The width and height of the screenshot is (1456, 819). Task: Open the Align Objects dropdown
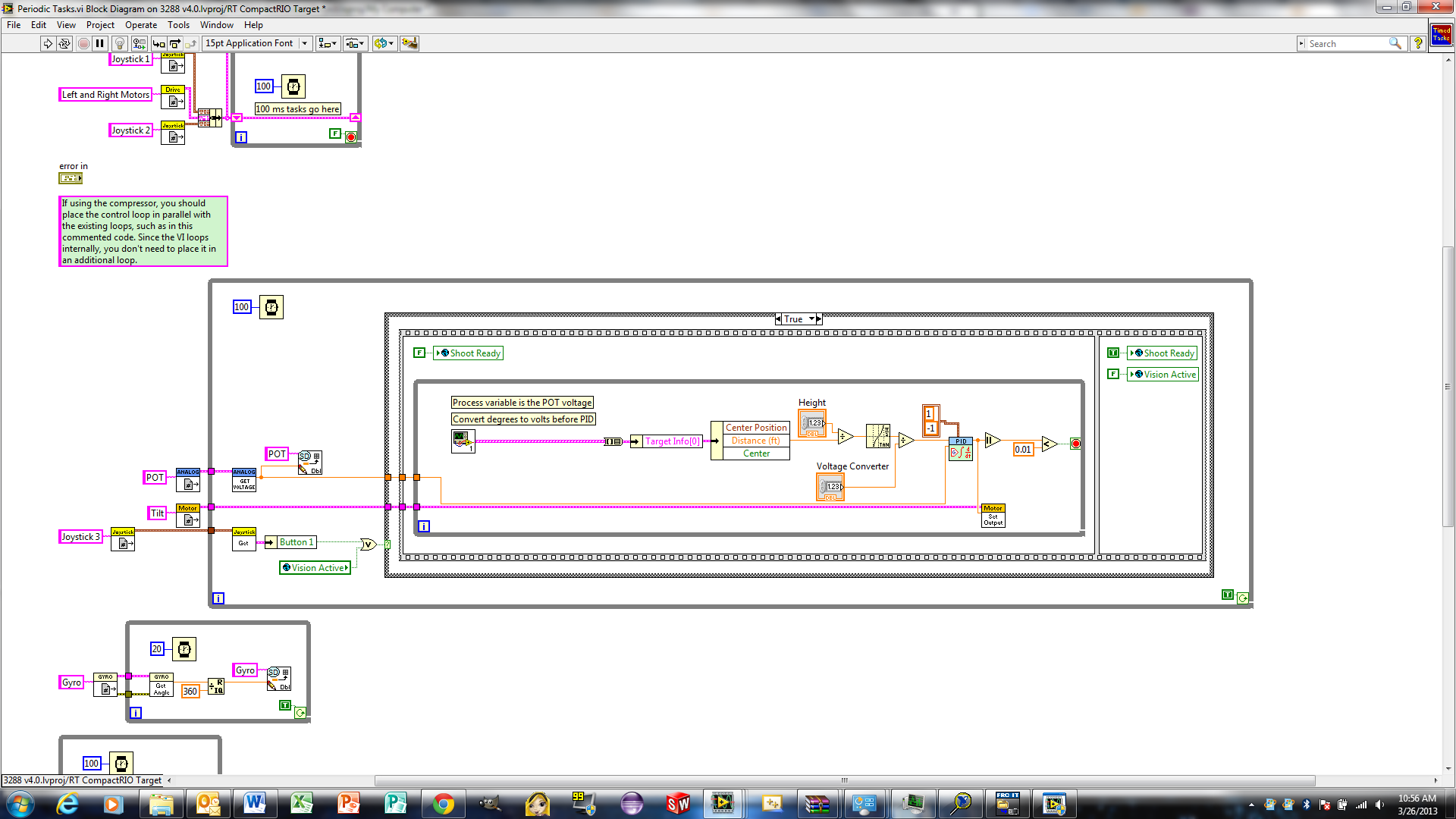pyautogui.click(x=328, y=43)
